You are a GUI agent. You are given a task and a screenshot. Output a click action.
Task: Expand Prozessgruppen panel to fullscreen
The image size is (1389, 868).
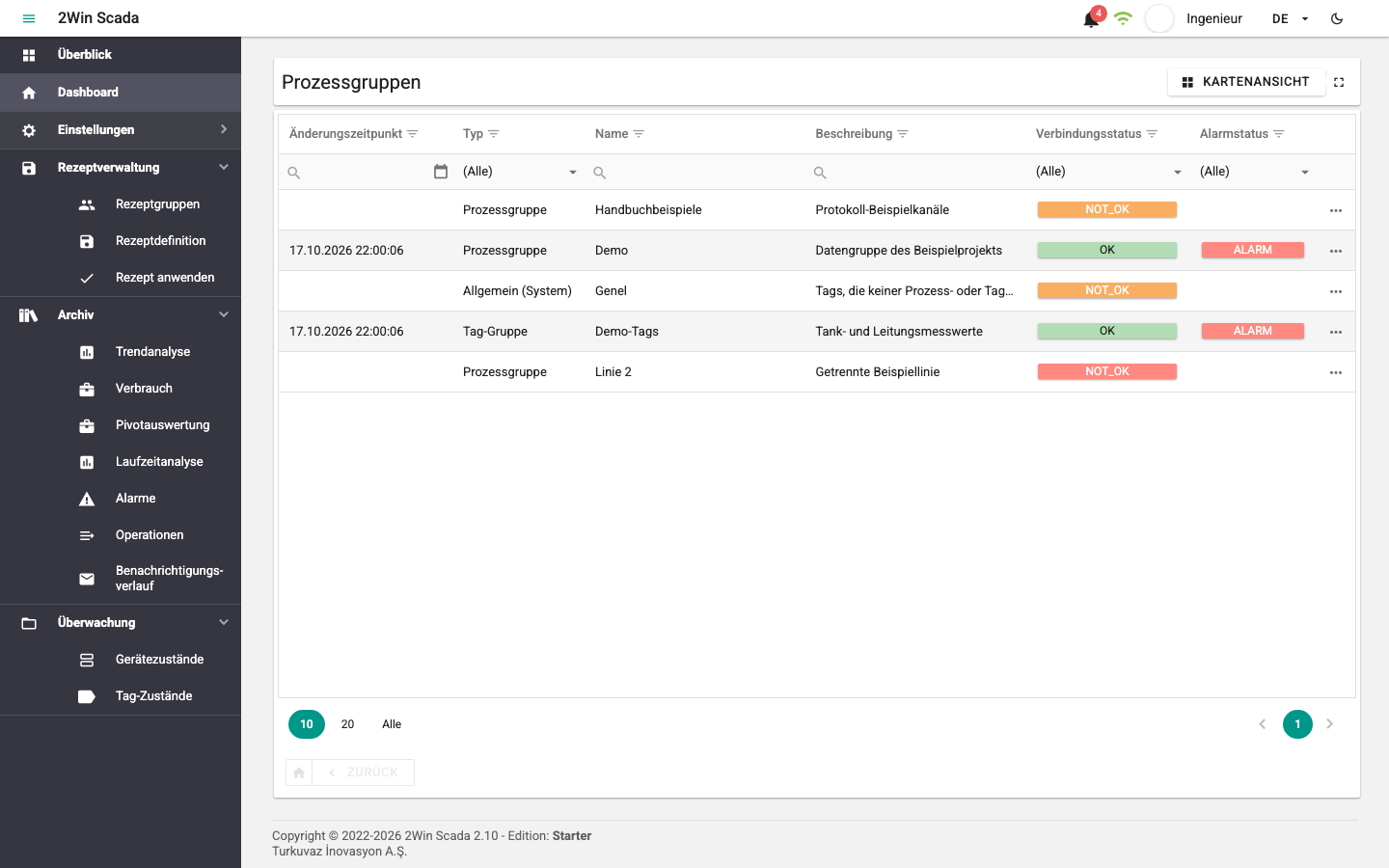[x=1339, y=82]
